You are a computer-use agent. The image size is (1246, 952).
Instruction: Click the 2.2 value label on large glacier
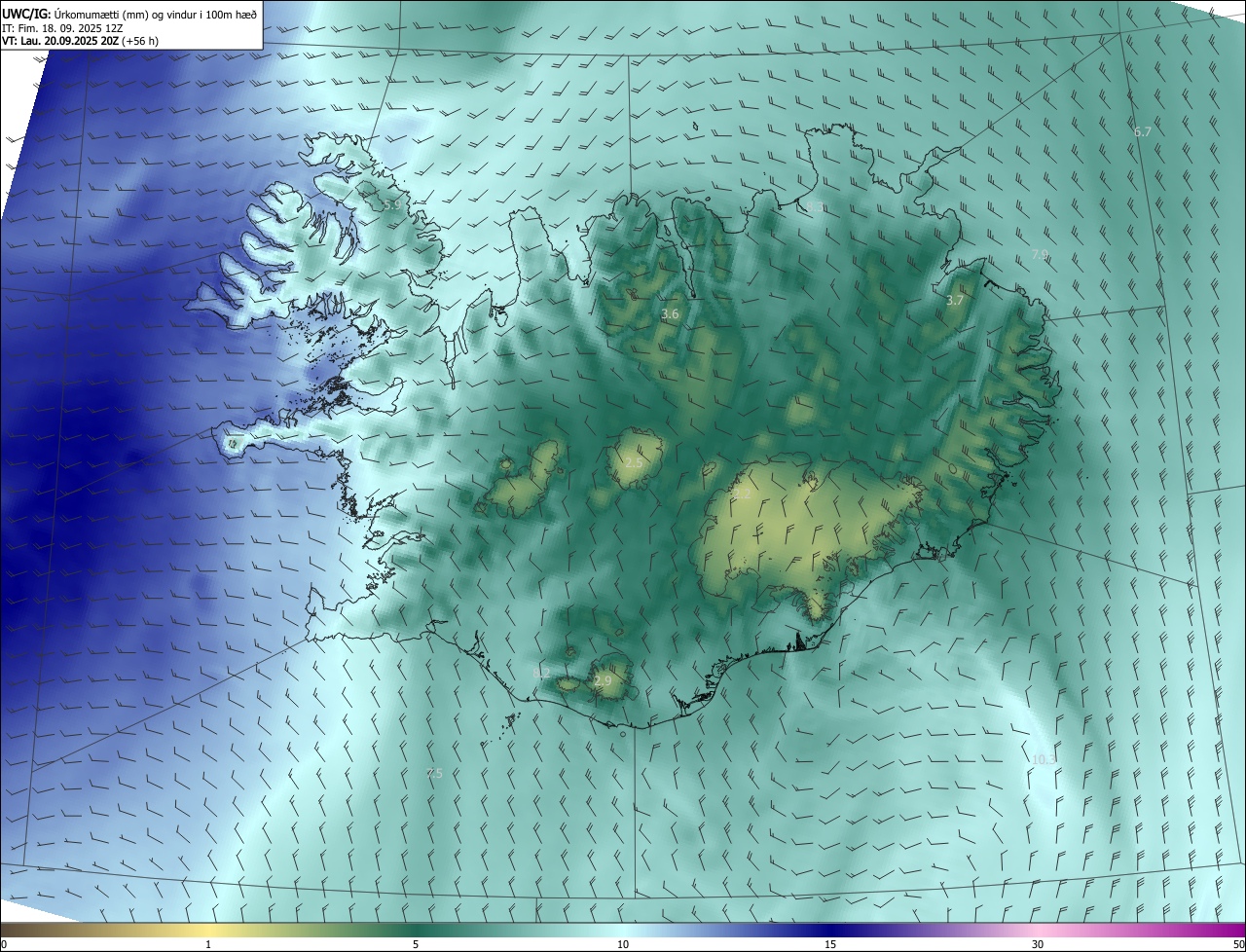(743, 494)
